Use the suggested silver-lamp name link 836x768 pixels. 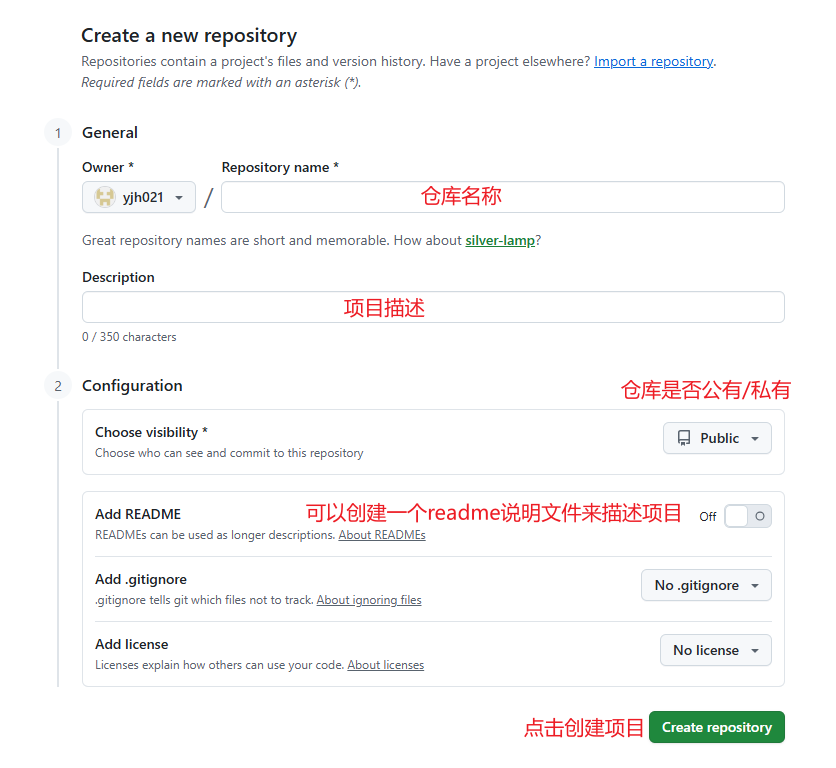tap(499, 240)
